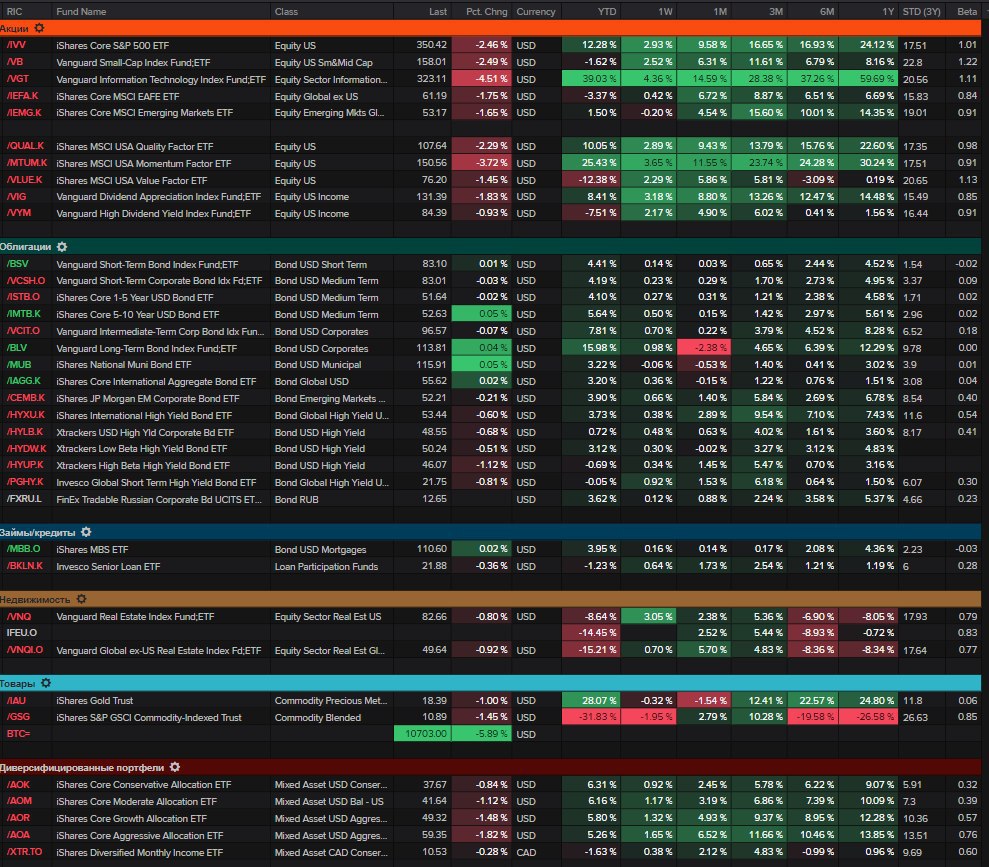Viewport: 989px width, 867px height.
Task: Click iShares S&P GSCI Commodity-Indexed Trust
Action: 149,718
